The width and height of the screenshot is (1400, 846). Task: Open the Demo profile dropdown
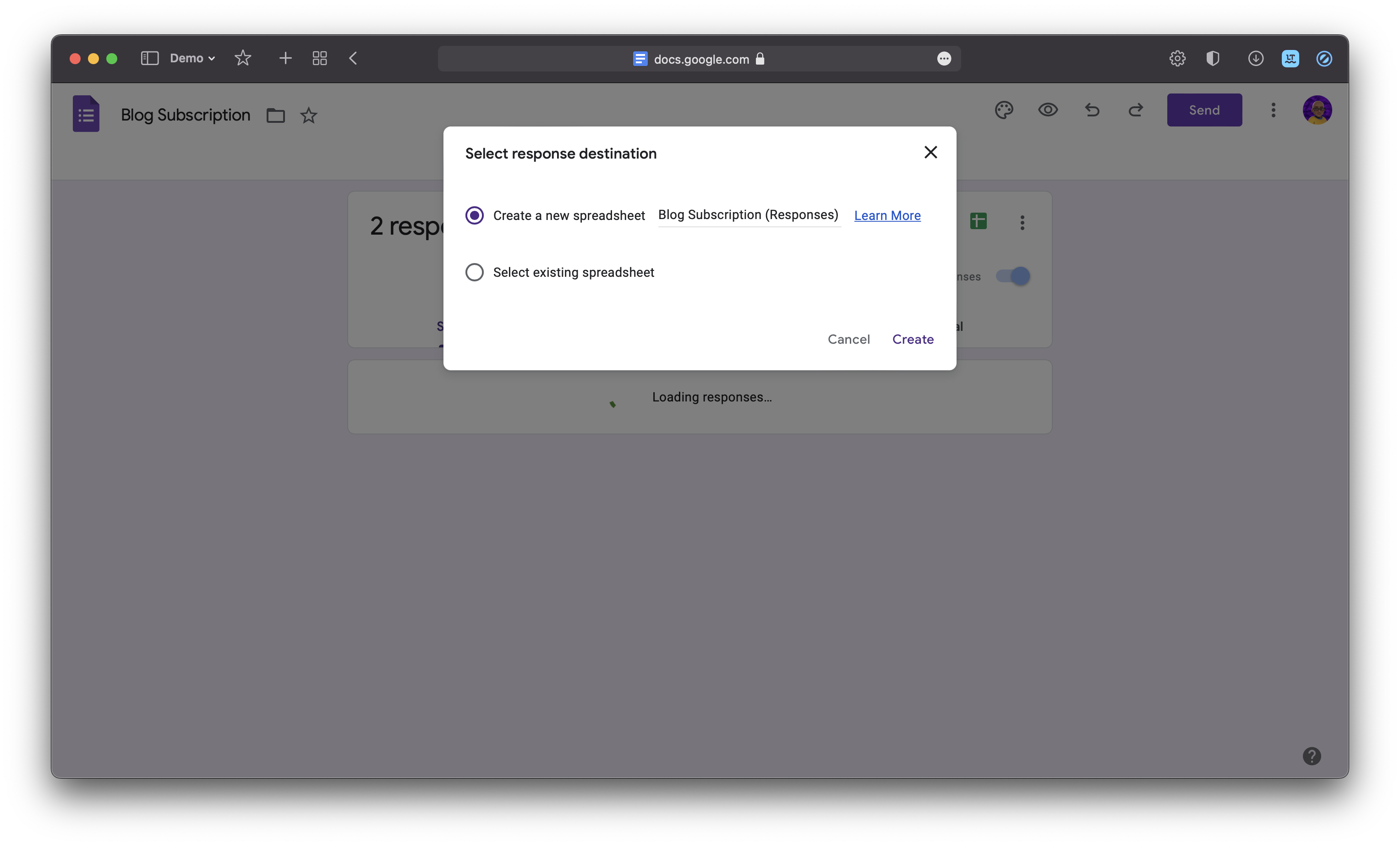[x=192, y=59]
